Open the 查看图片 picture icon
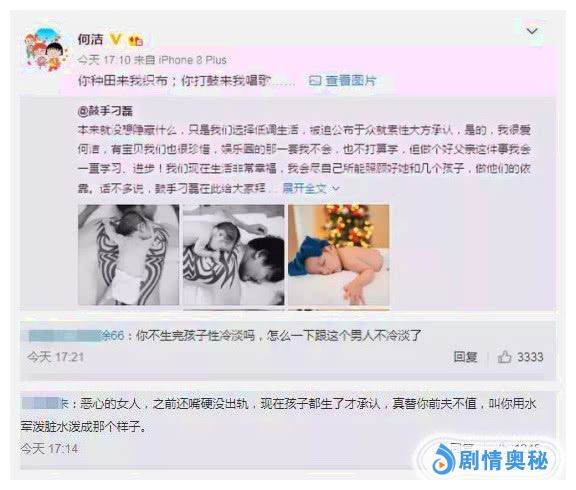 click(x=315, y=80)
